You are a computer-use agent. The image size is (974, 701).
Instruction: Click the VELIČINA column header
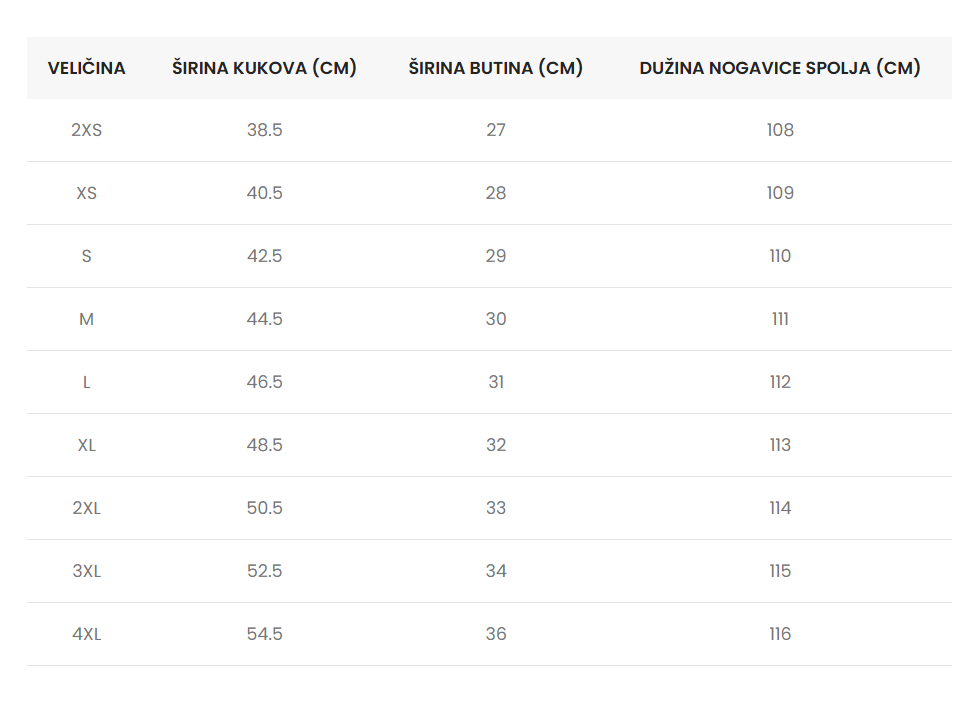pyautogui.click(x=87, y=68)
